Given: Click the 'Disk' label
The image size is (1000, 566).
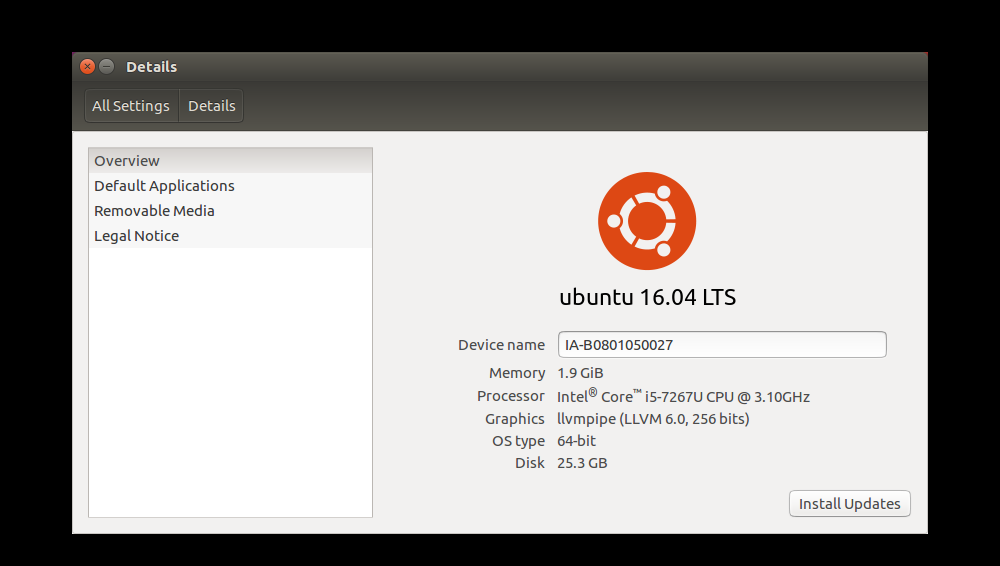Looking at the screenshot, I should pyautogui.click(x=530, y=463).
